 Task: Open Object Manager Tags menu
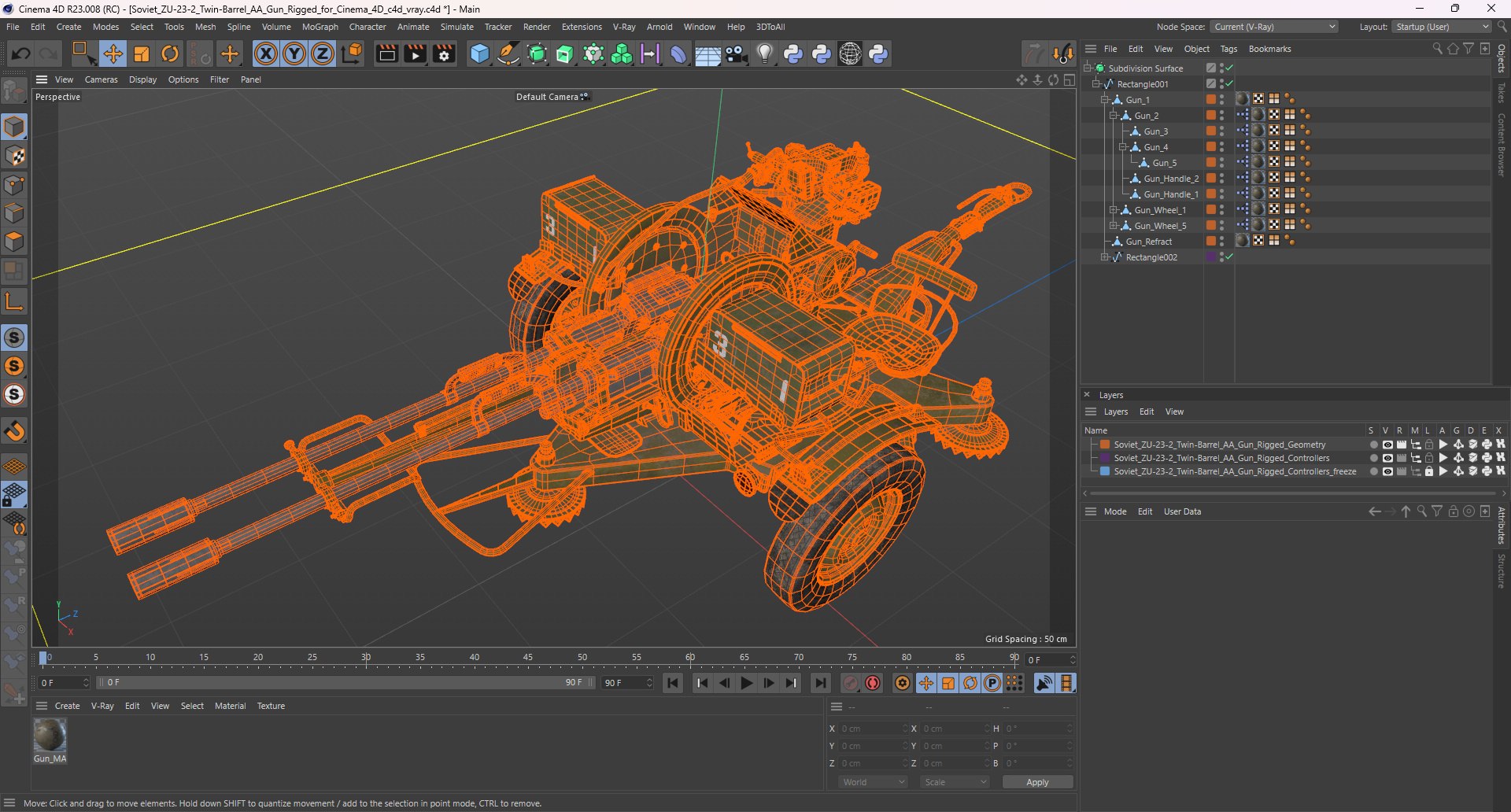[1228, 49]
